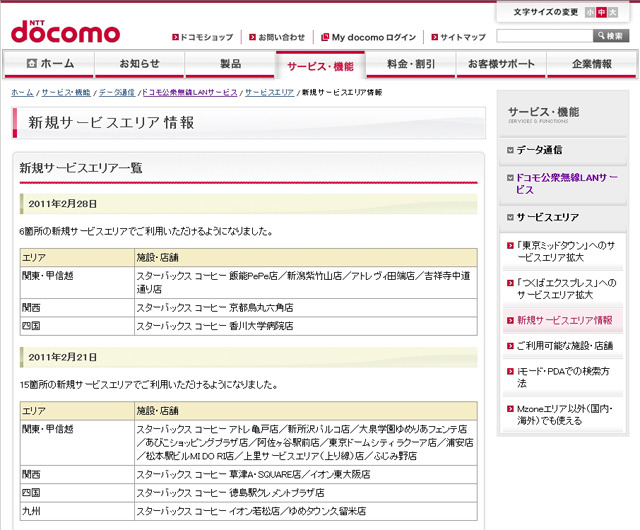Screen dimensions: 640x530
Task: Click the 香川大学病院店 table cell
Action: pos(306,326)
